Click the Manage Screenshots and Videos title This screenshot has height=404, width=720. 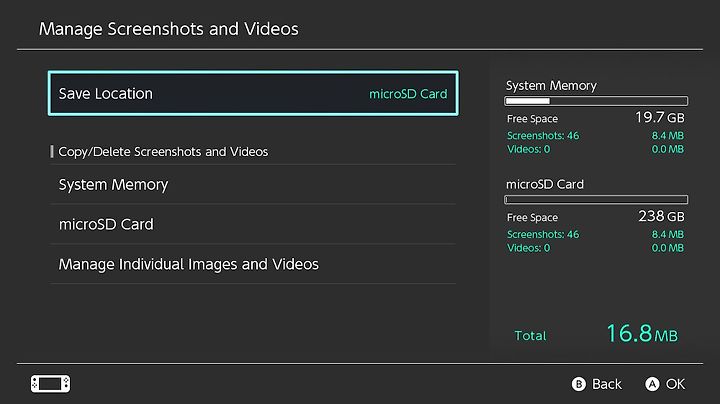(x=169, y=29)
